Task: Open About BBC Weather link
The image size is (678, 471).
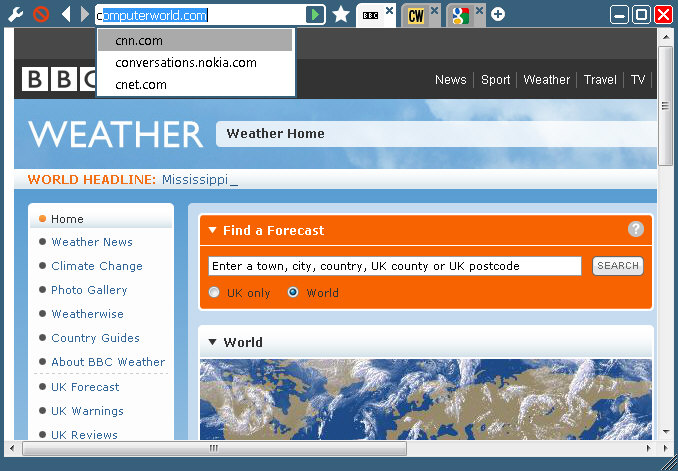Action: 108,362
